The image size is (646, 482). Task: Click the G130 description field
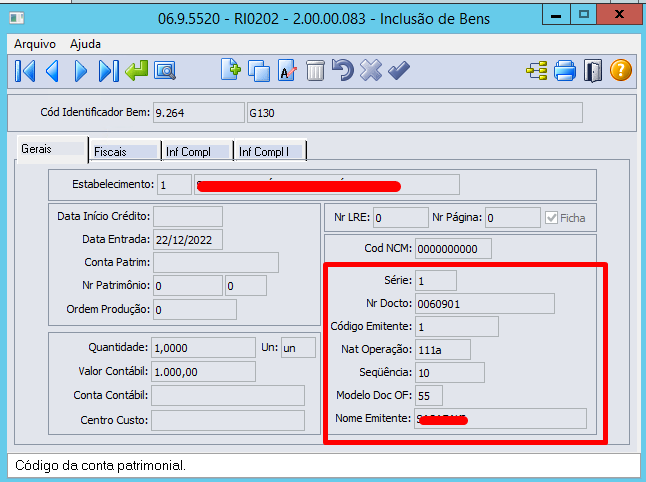coord(415,113)
